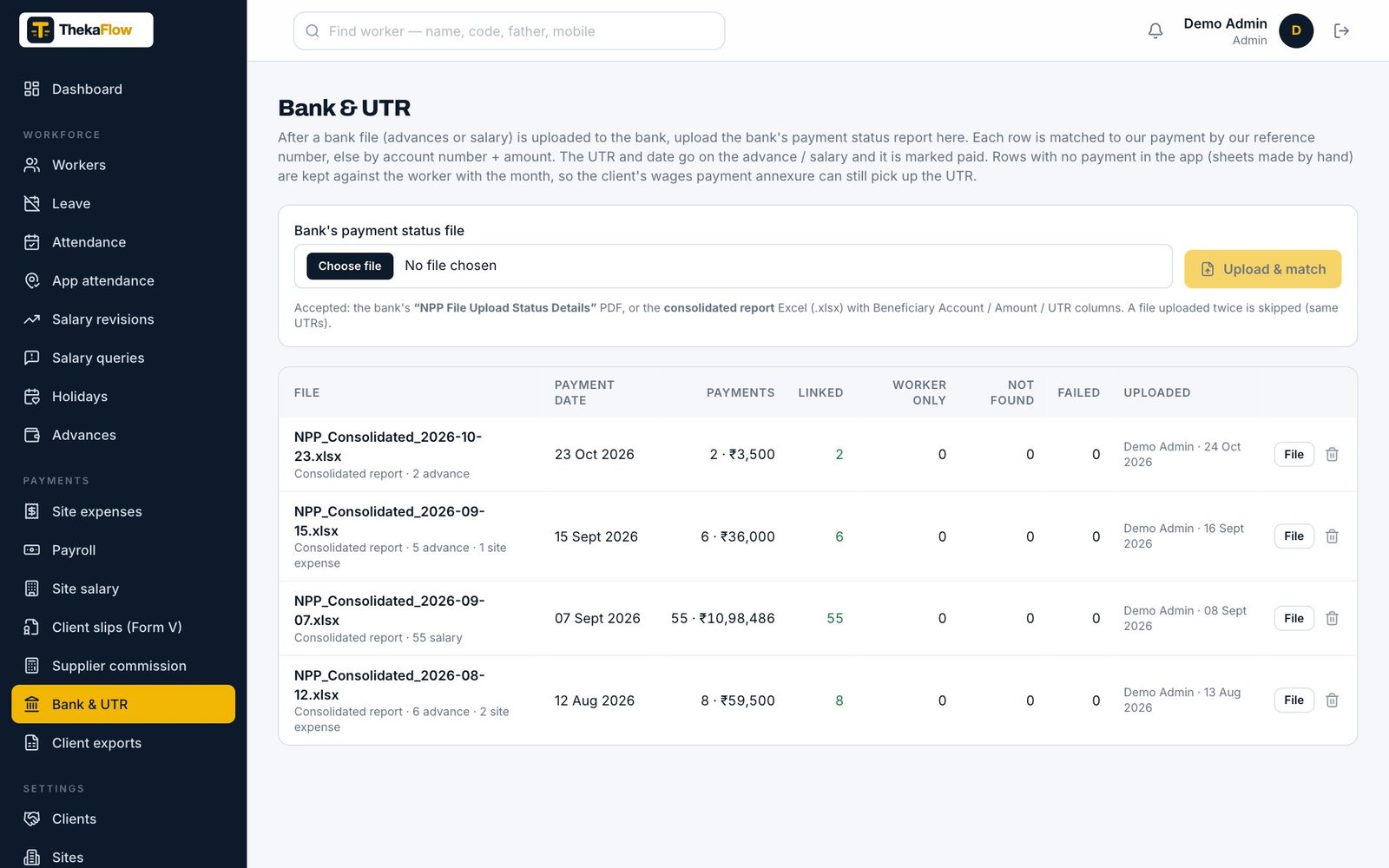Open Salary queries
This screenshot has width=1389, height=868.
(123, 358)
